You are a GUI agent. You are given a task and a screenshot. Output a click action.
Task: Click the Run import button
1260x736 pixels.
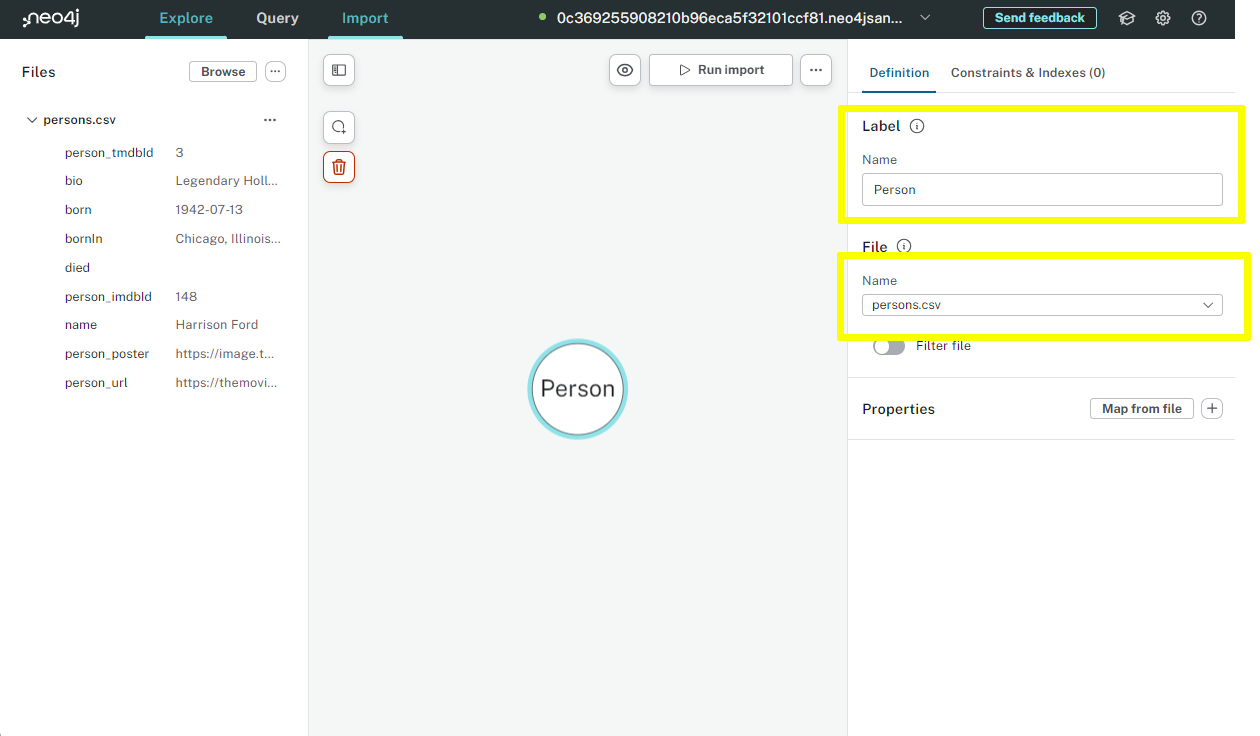coord(720,70)
